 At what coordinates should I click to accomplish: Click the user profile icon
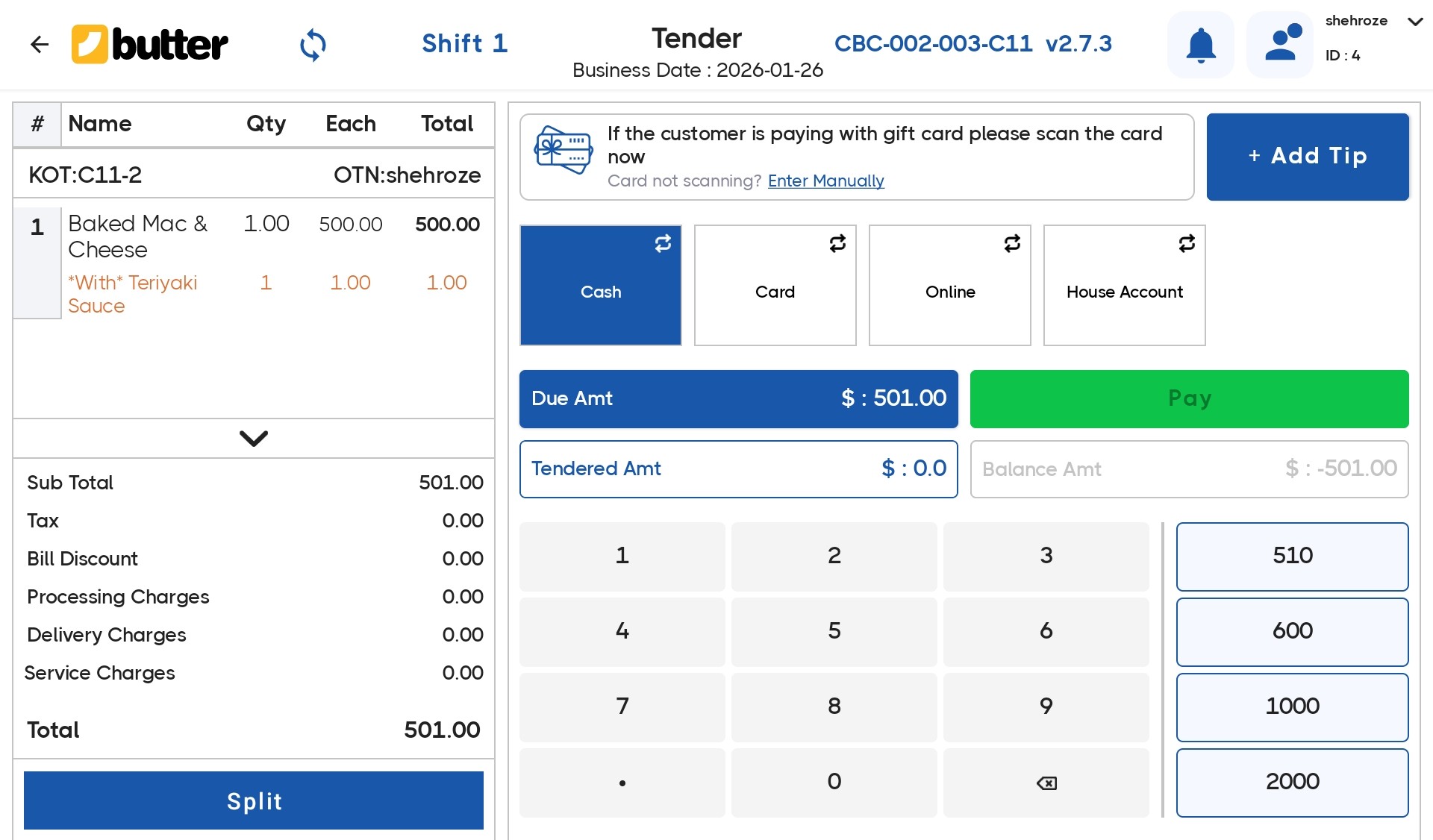point(1280,45)
